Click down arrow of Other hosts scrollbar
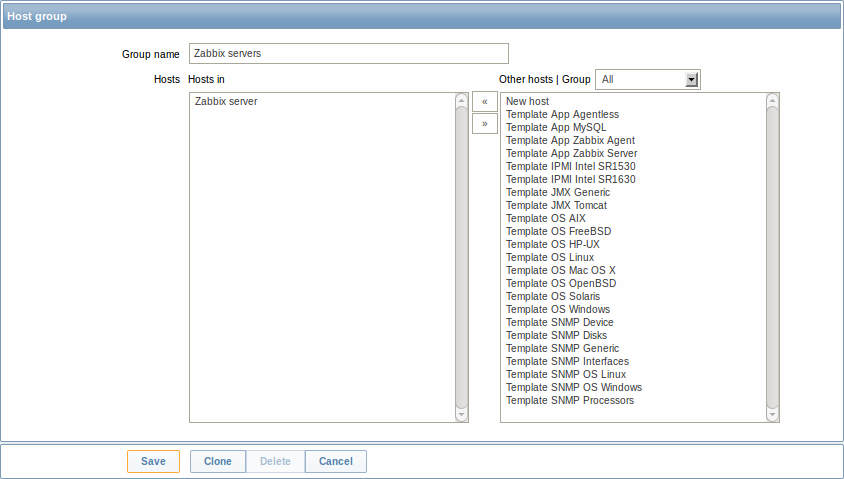 tap(772, 415)
